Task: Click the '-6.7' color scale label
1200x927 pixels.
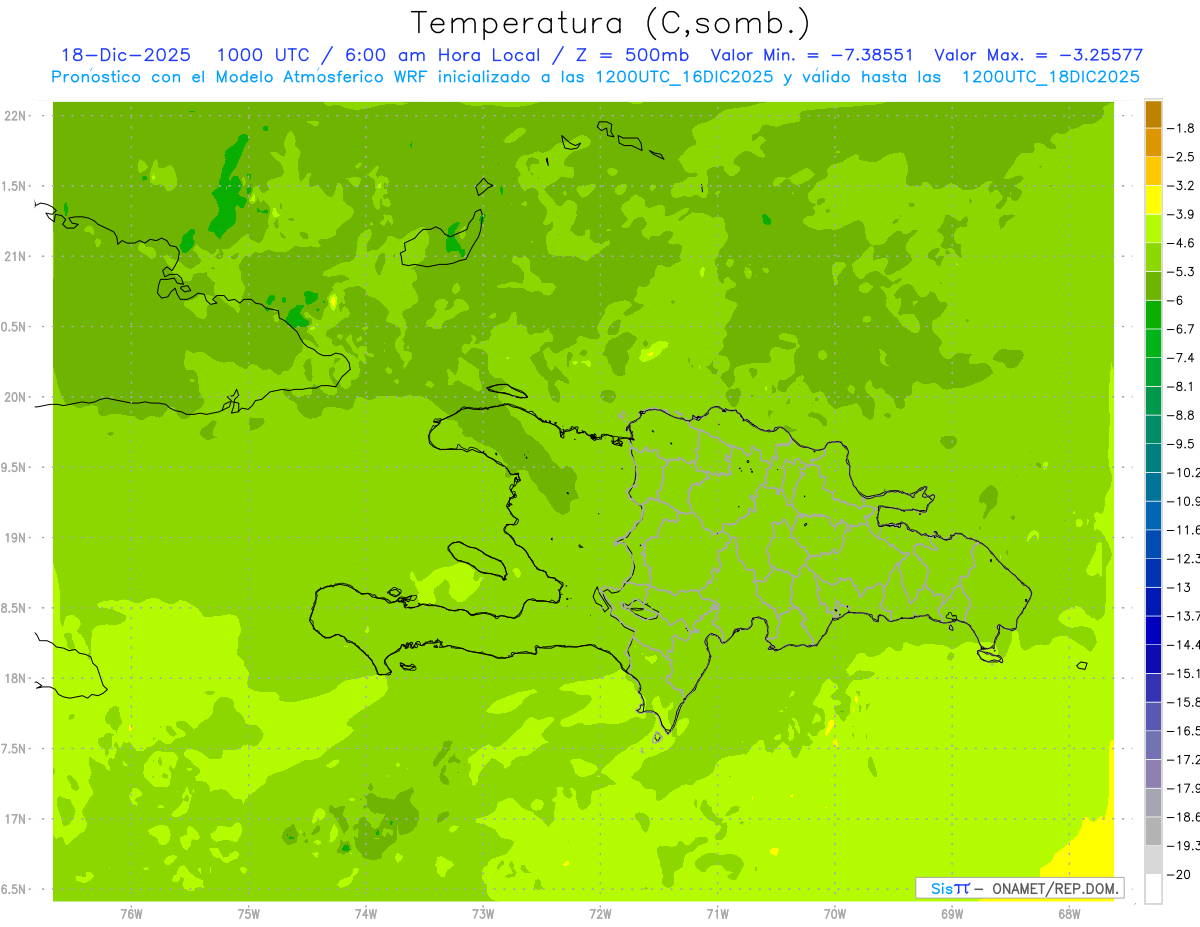Action: pyautogui.click(x=1182, y=329)
